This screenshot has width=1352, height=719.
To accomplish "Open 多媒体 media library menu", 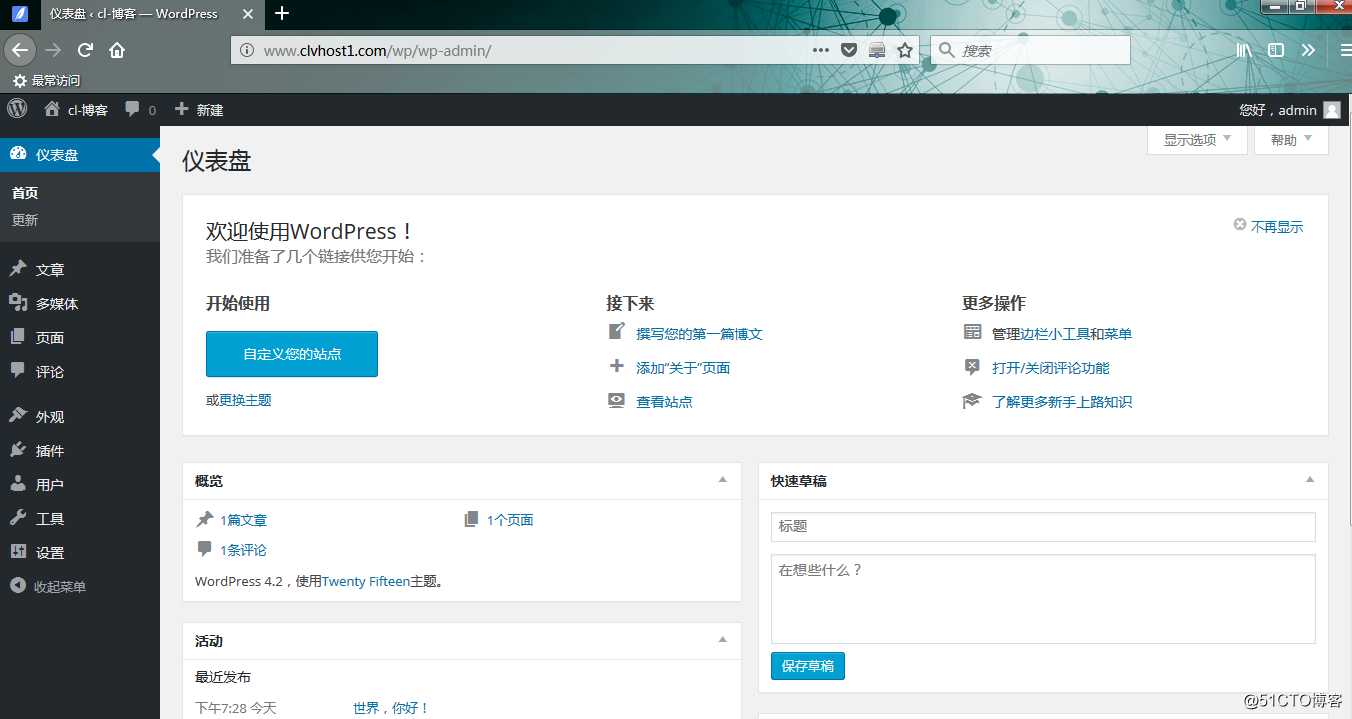I will coord(79,304).
